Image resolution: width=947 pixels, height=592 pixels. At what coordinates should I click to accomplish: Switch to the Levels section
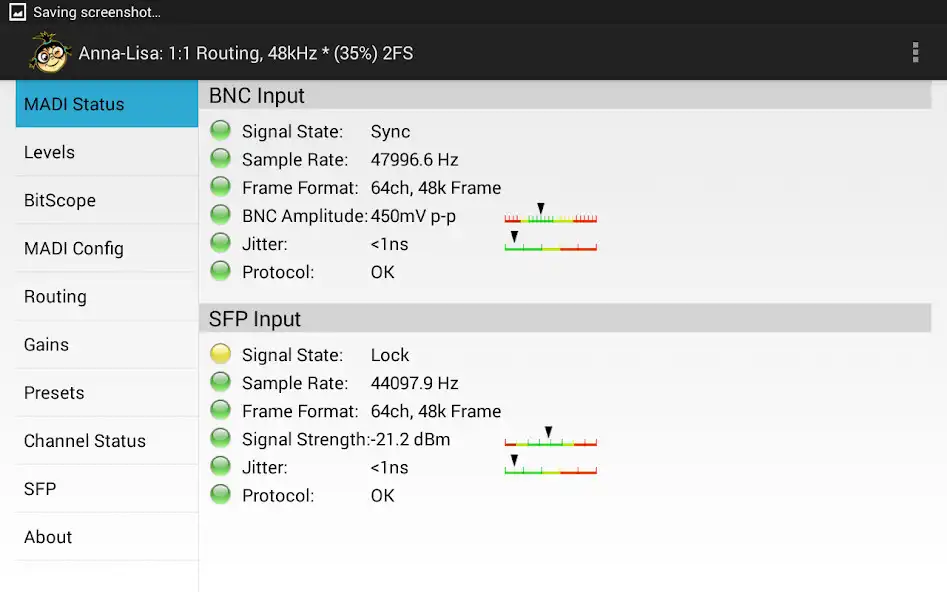pos(107,152)
